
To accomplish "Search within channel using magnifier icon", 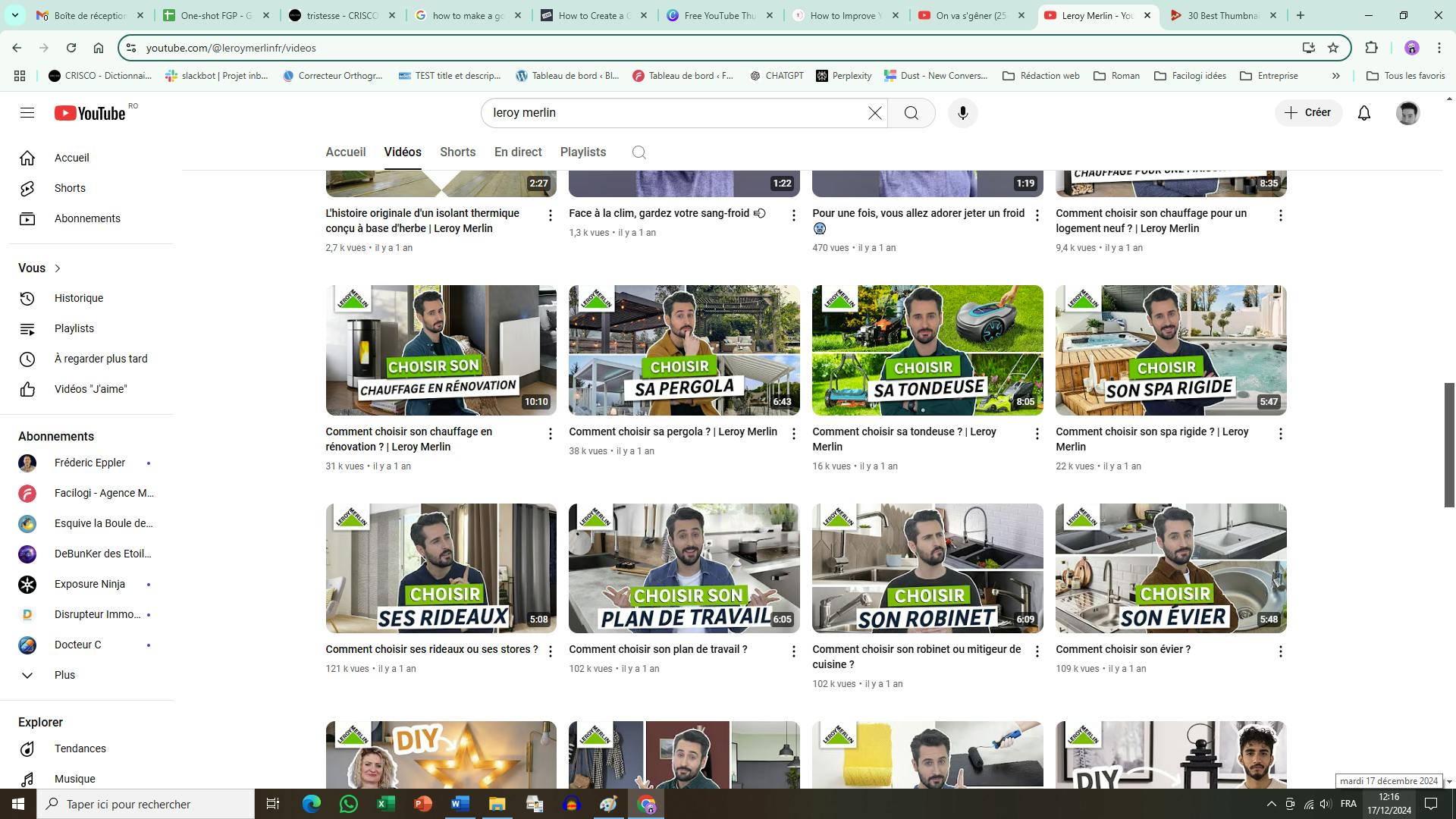I will [639, 152].
